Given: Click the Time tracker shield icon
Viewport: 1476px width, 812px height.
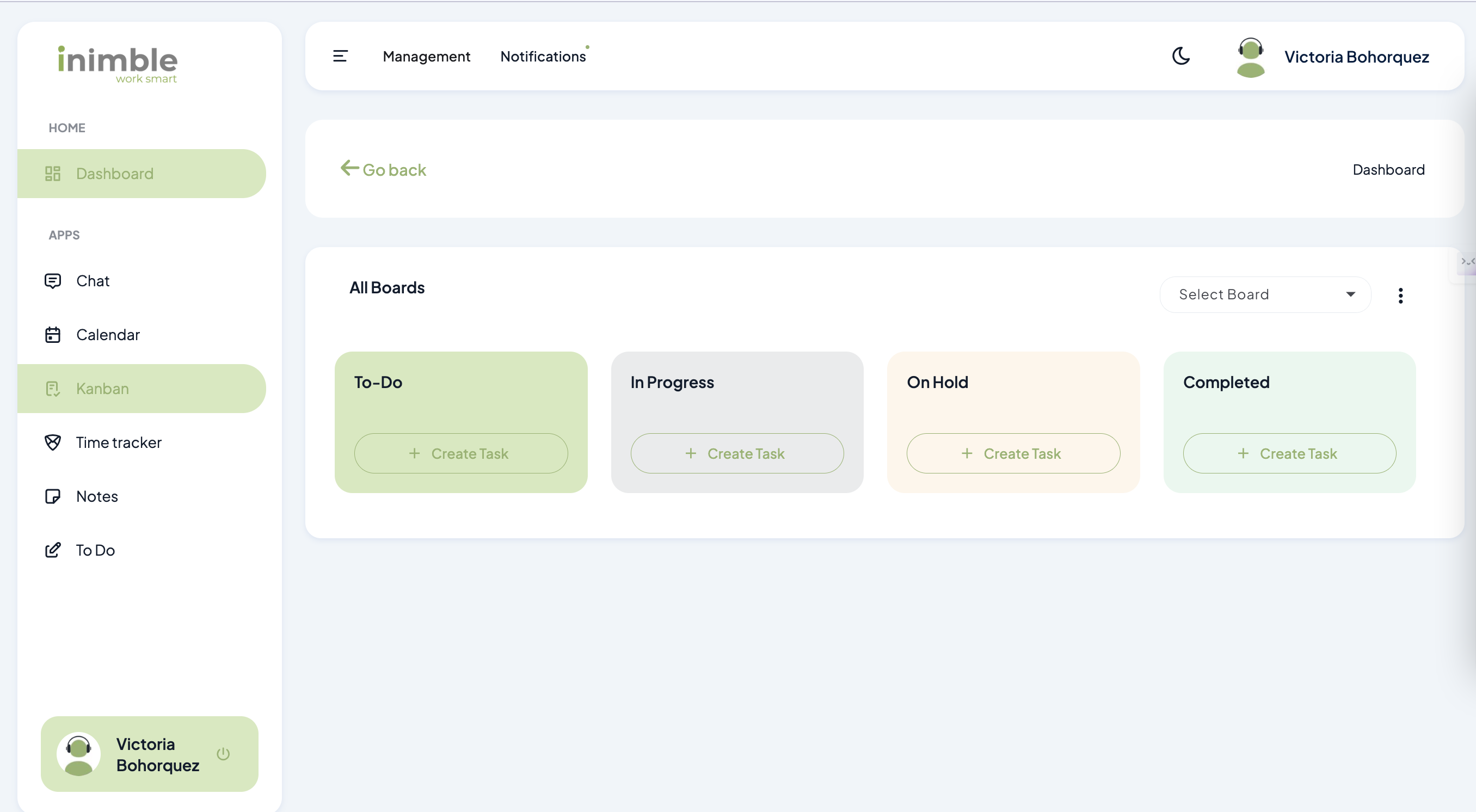Looking at the screenshot, I should [x=53, y=442].
